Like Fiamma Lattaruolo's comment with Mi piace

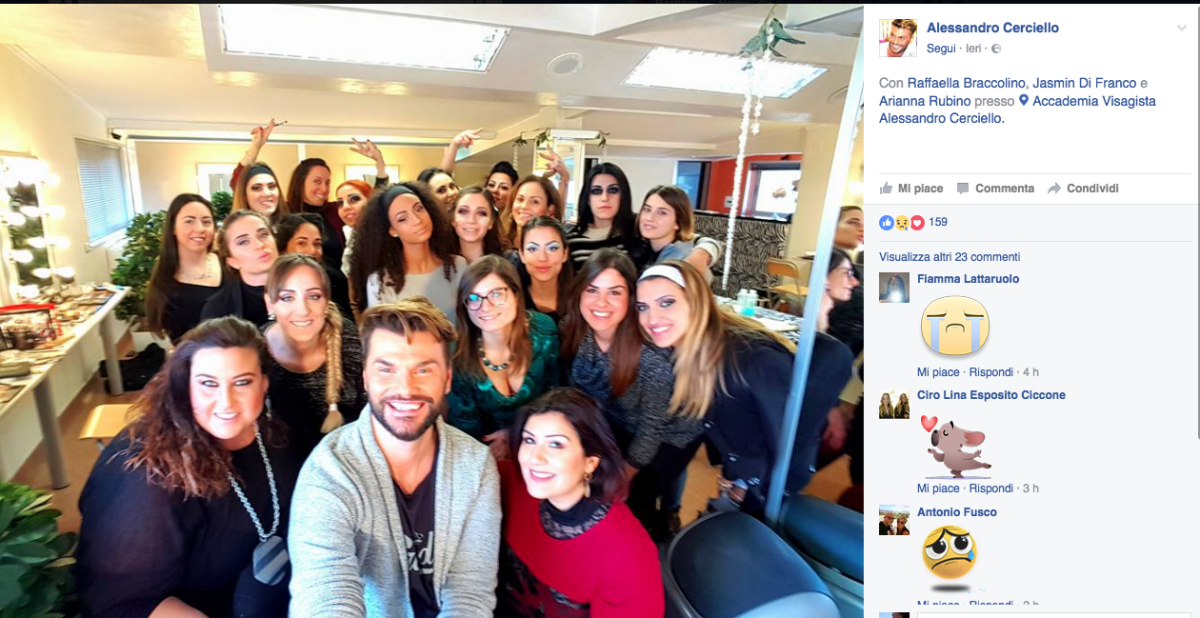(937, 372)
